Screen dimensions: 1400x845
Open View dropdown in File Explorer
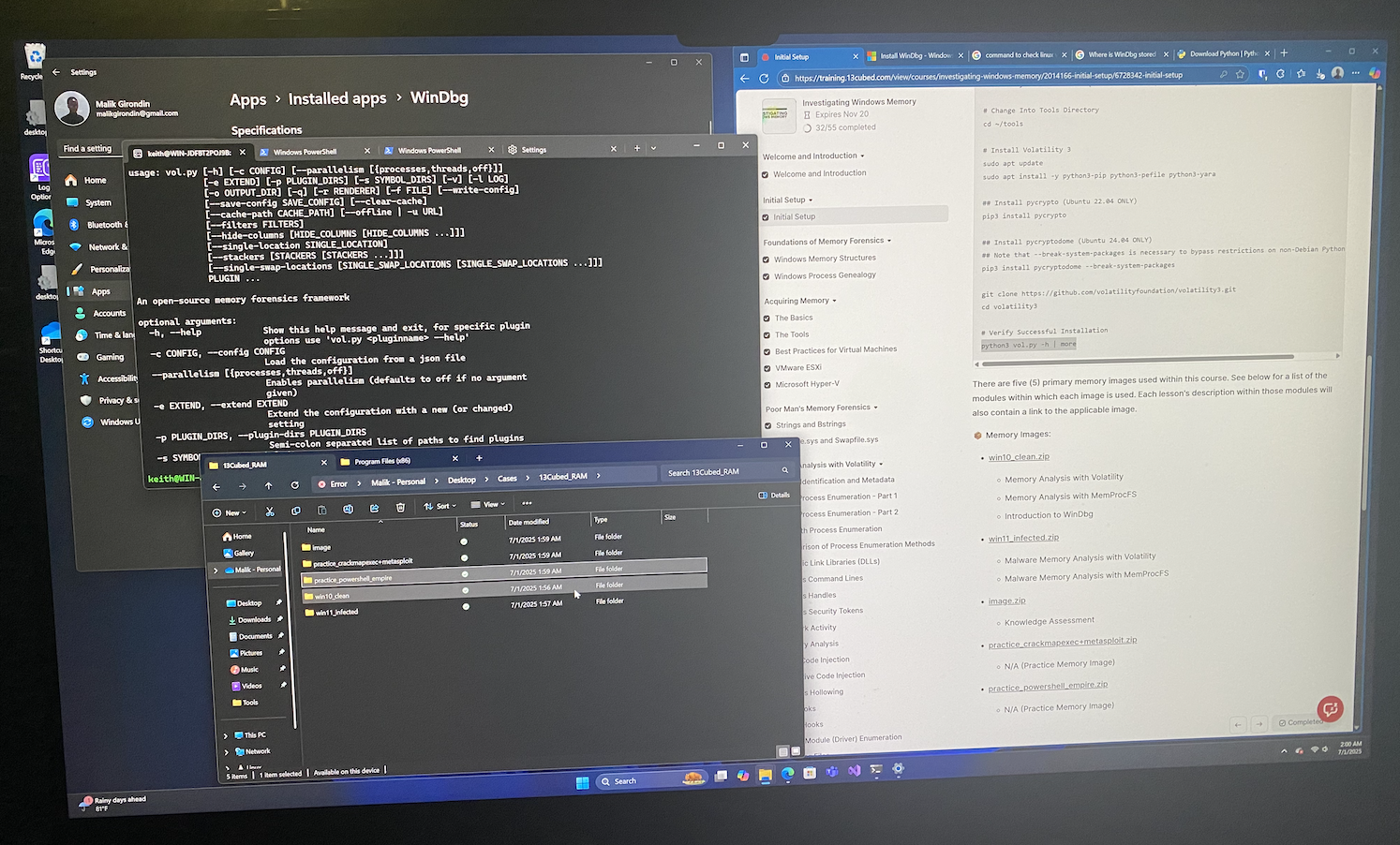pos(487,504)
